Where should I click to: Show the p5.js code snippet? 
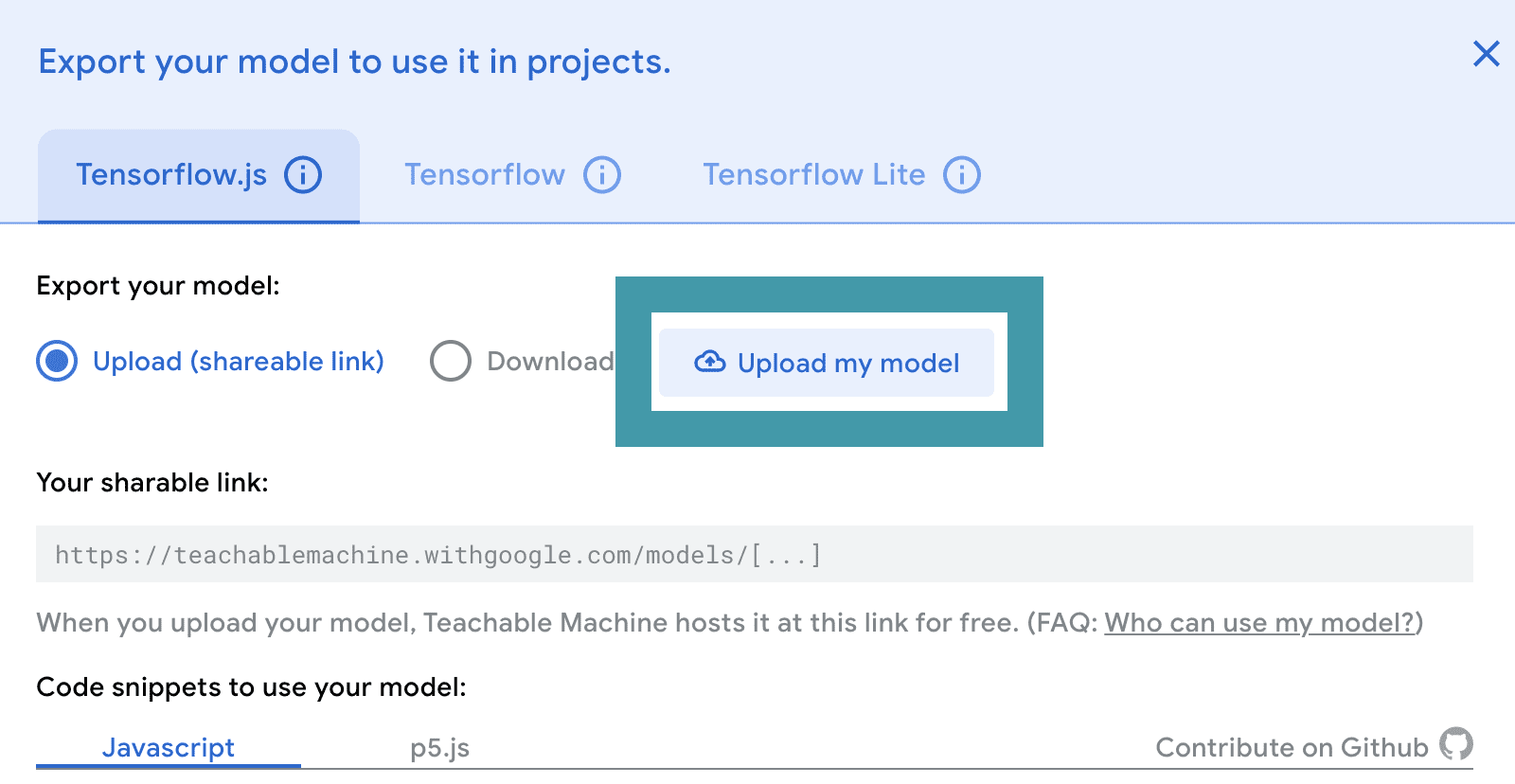[439, 748]
